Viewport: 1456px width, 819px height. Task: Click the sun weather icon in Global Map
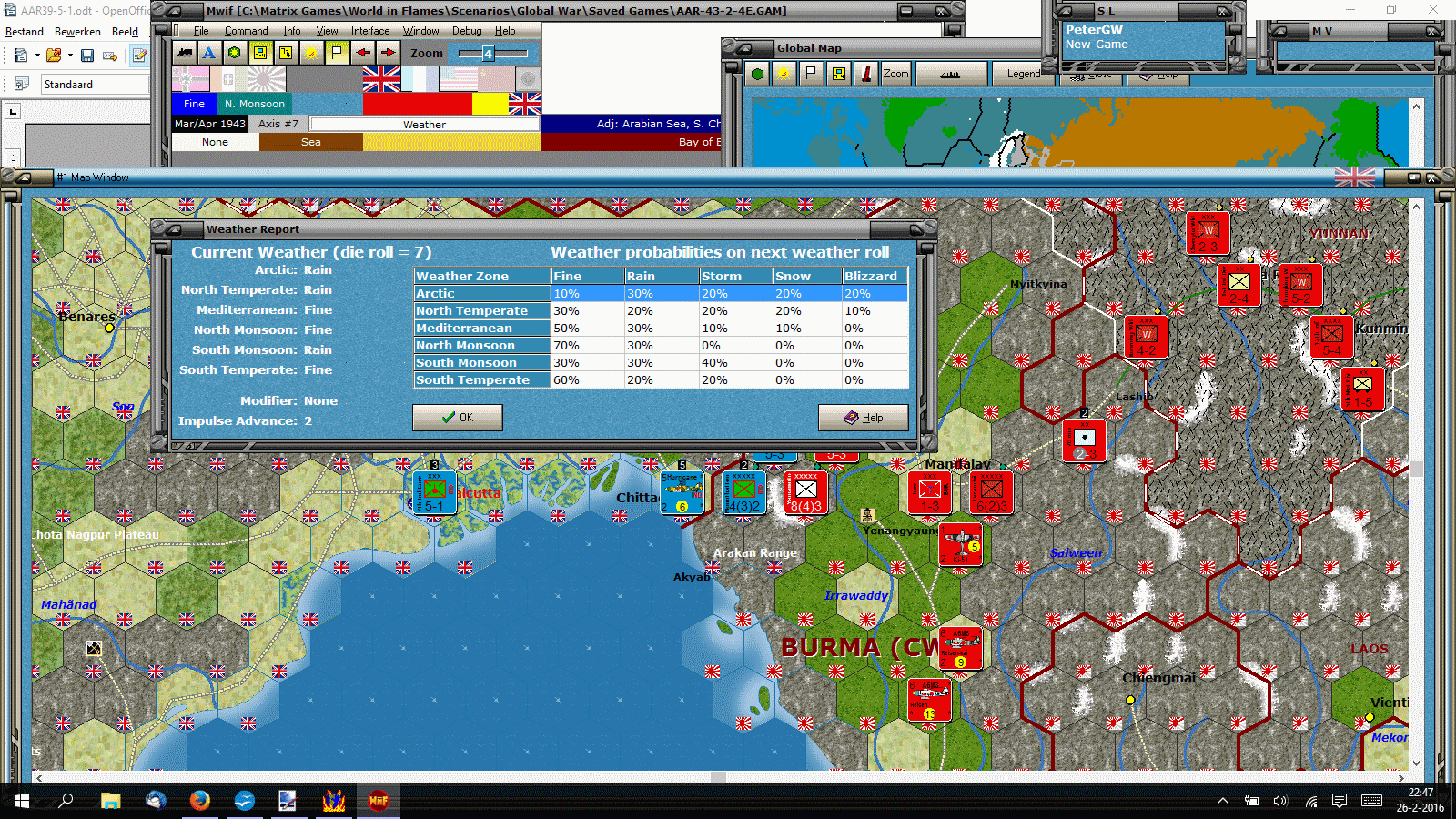point(784,74)
